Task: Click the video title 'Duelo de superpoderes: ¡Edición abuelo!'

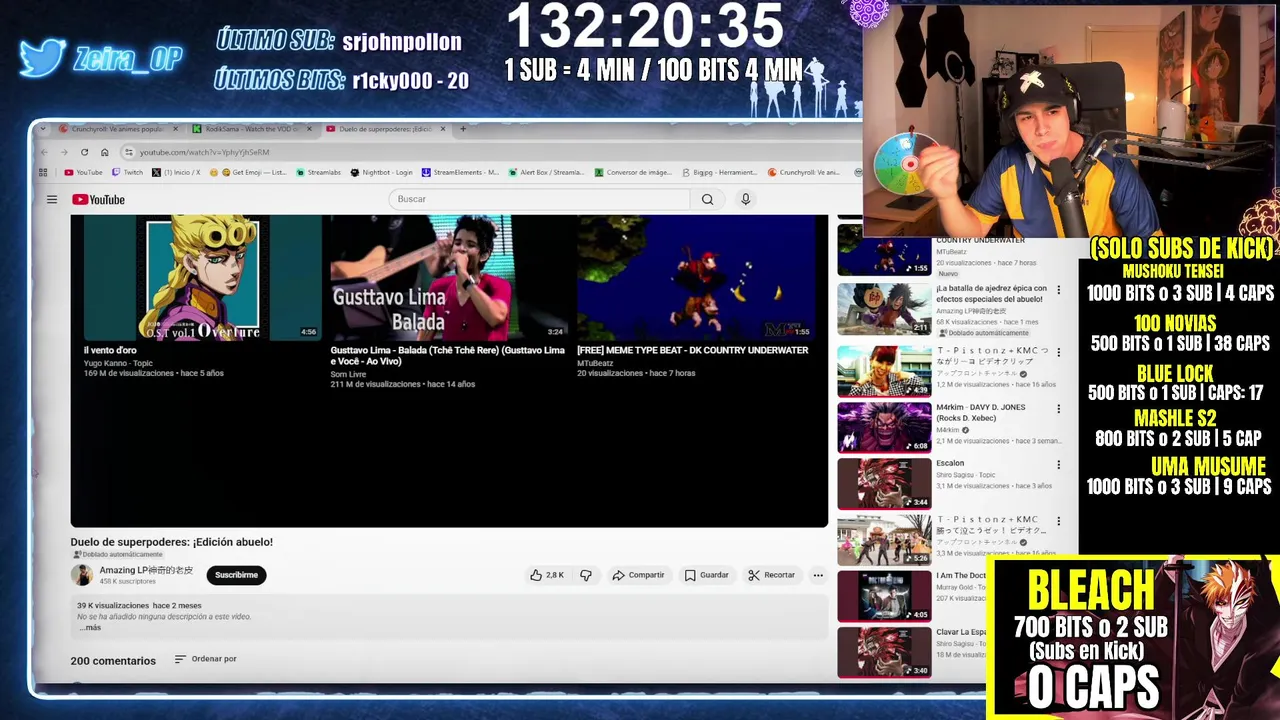Action: (171, 542)
